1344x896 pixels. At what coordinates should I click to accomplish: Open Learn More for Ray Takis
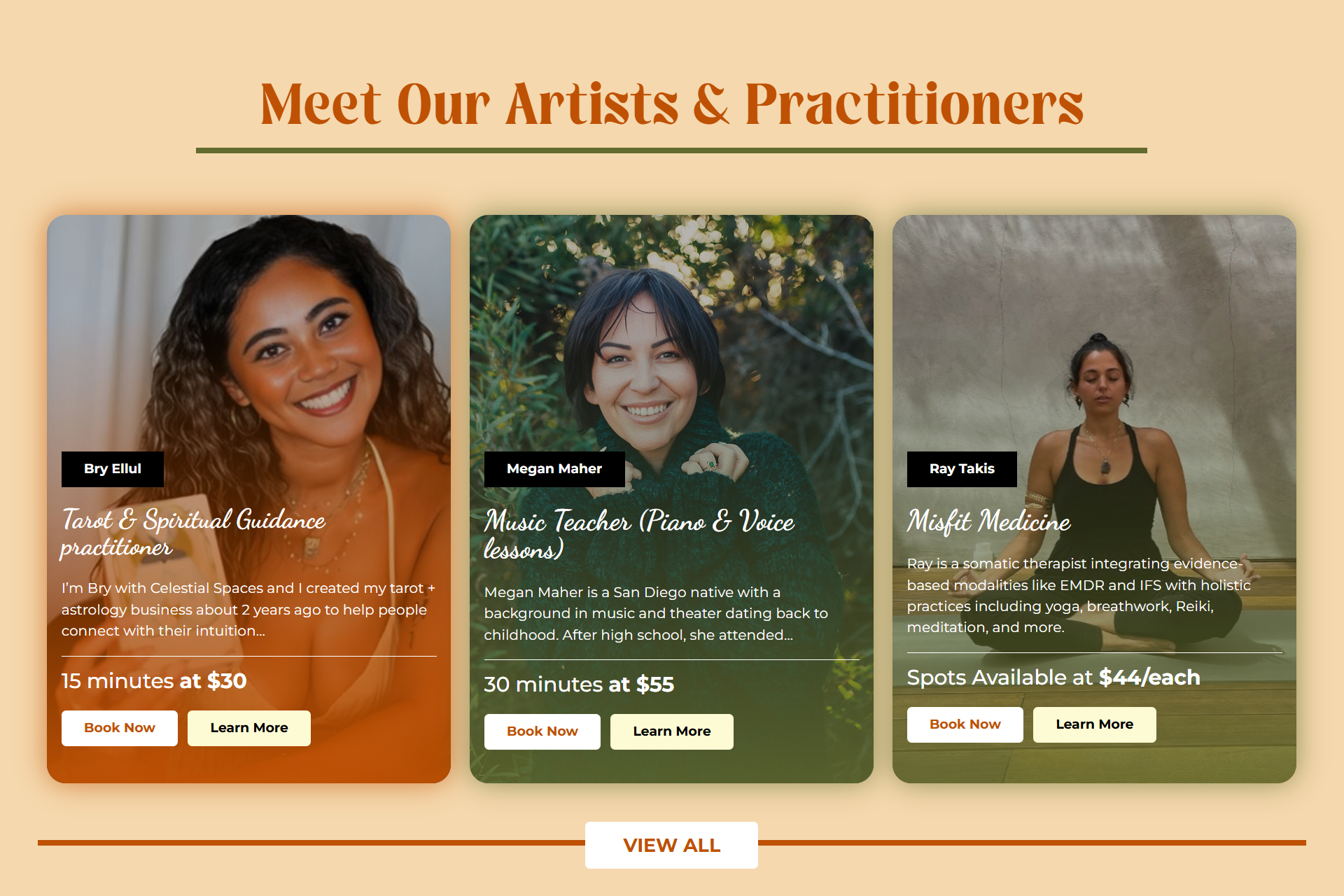tap(1095, 724)
